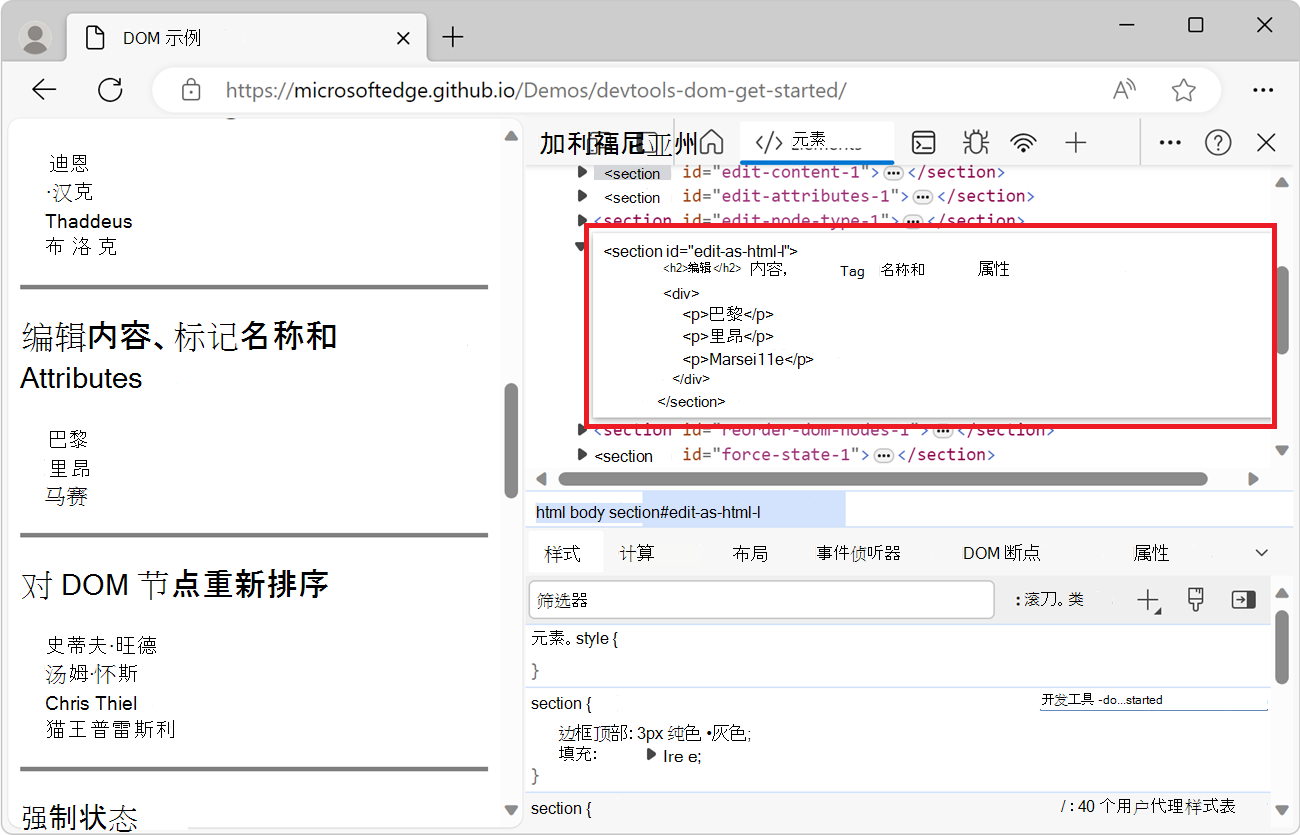Click More tools plus icon in DevTools
1300x835 pixels.
pos(1075,142)
